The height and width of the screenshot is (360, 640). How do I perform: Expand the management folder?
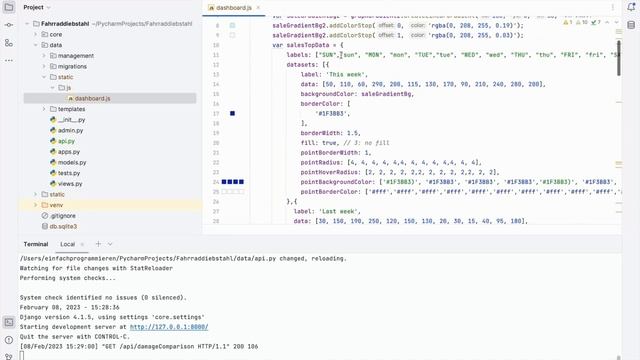(44, 56)
